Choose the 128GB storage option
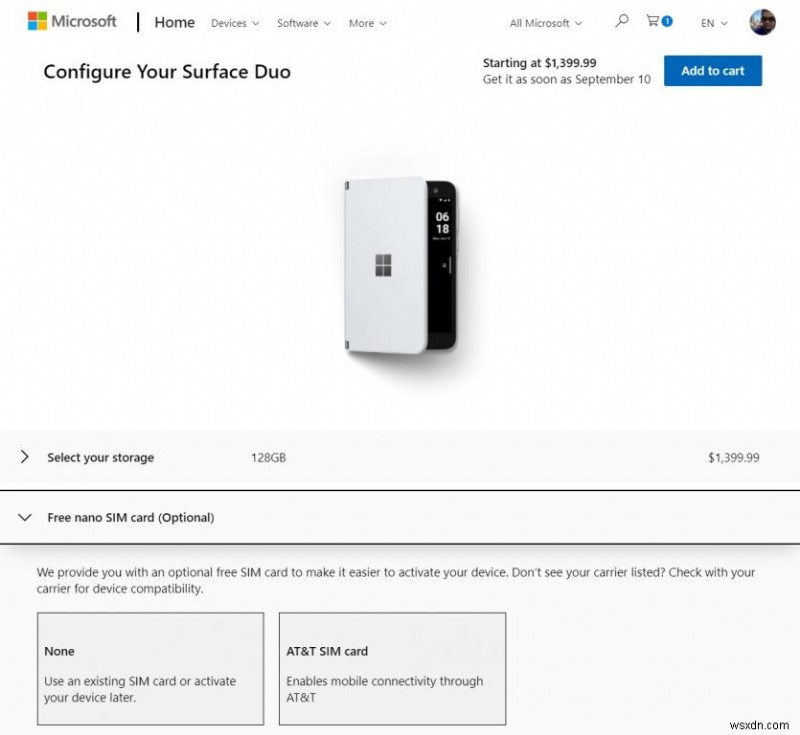This screenshot has width=800, height=735. click(270, 457)
